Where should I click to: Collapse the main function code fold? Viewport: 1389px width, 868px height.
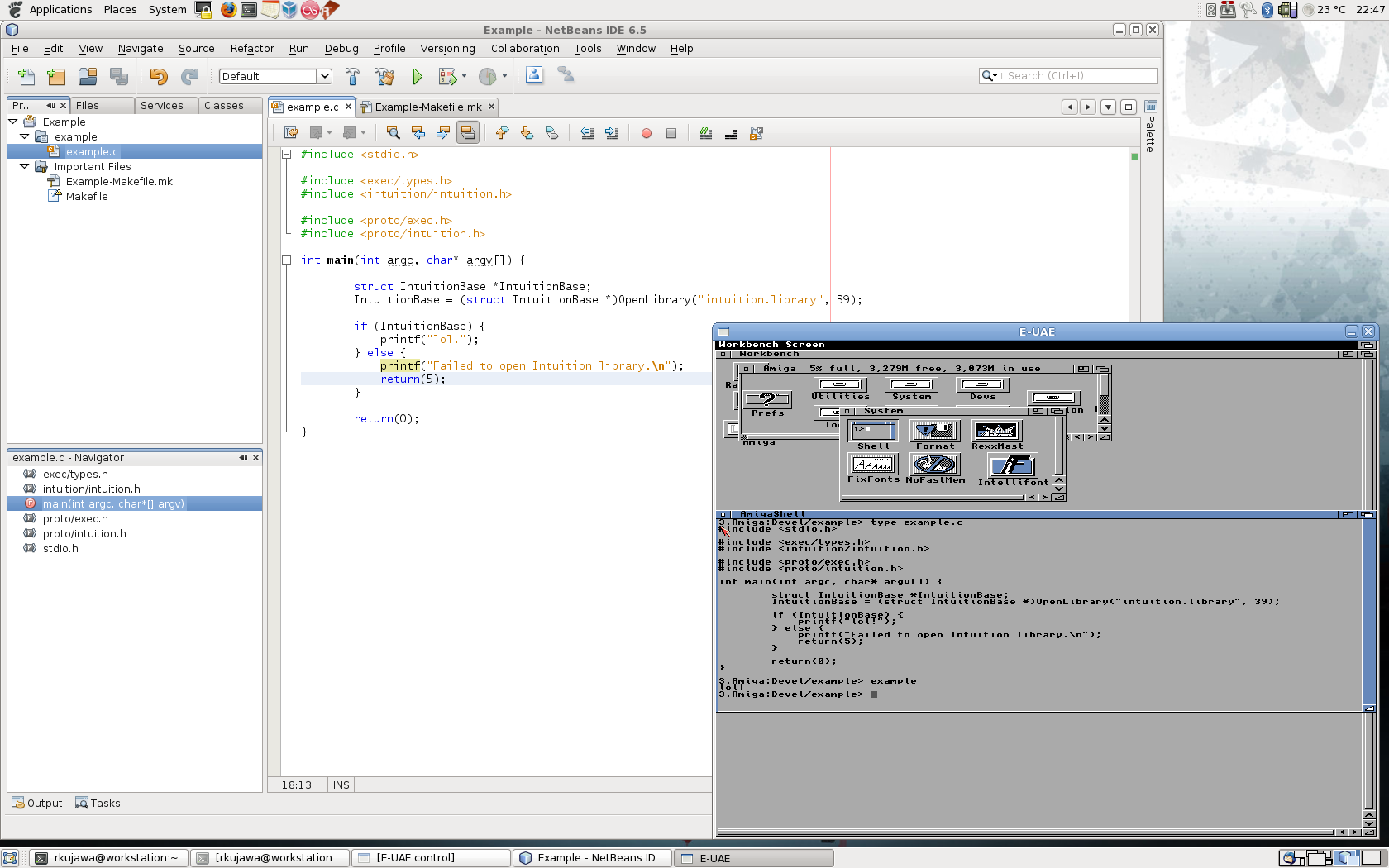286,260
